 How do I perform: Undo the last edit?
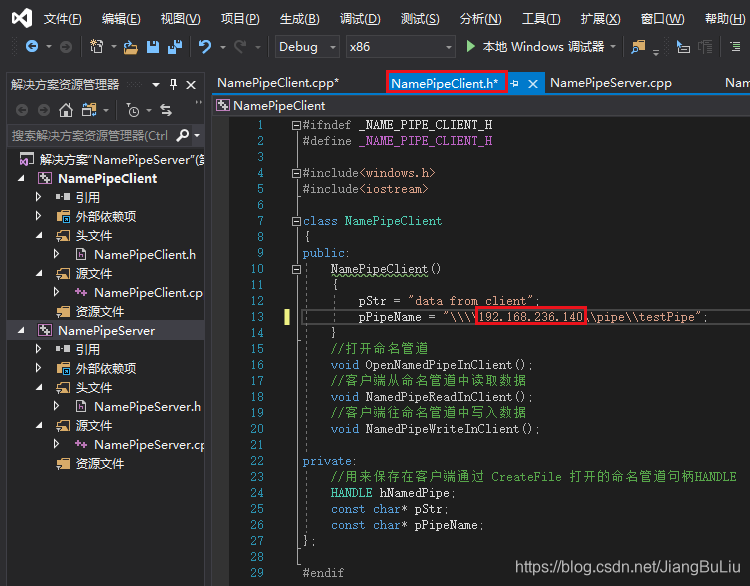[205, 46]
